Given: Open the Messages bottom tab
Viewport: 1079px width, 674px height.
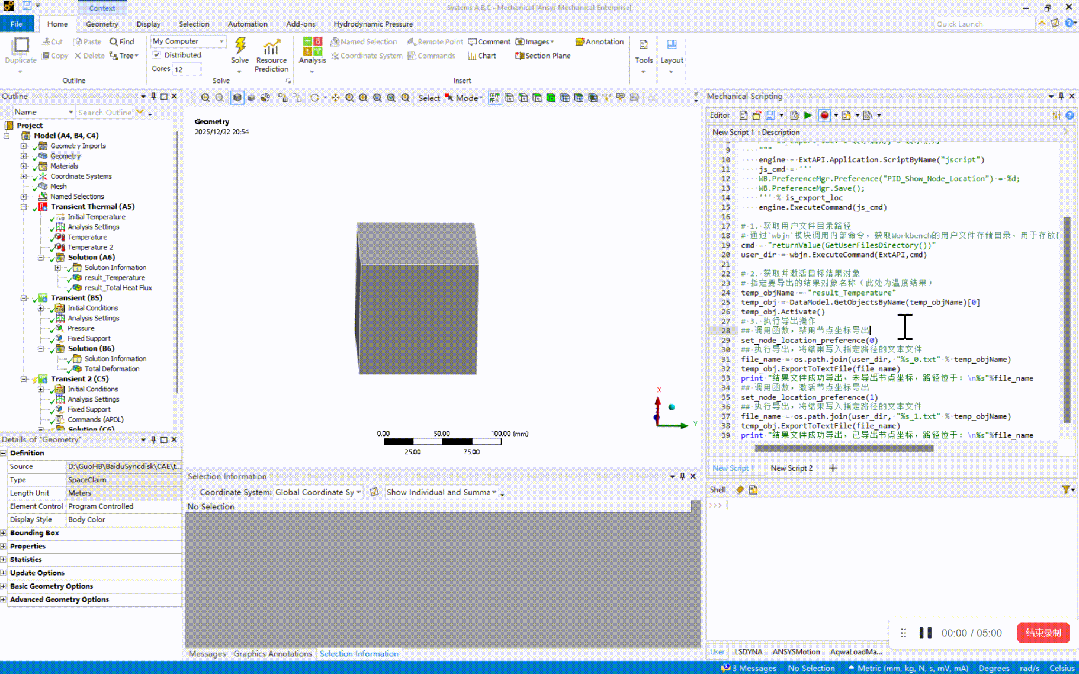Looking at the screenshot, I should pos(207,653).
